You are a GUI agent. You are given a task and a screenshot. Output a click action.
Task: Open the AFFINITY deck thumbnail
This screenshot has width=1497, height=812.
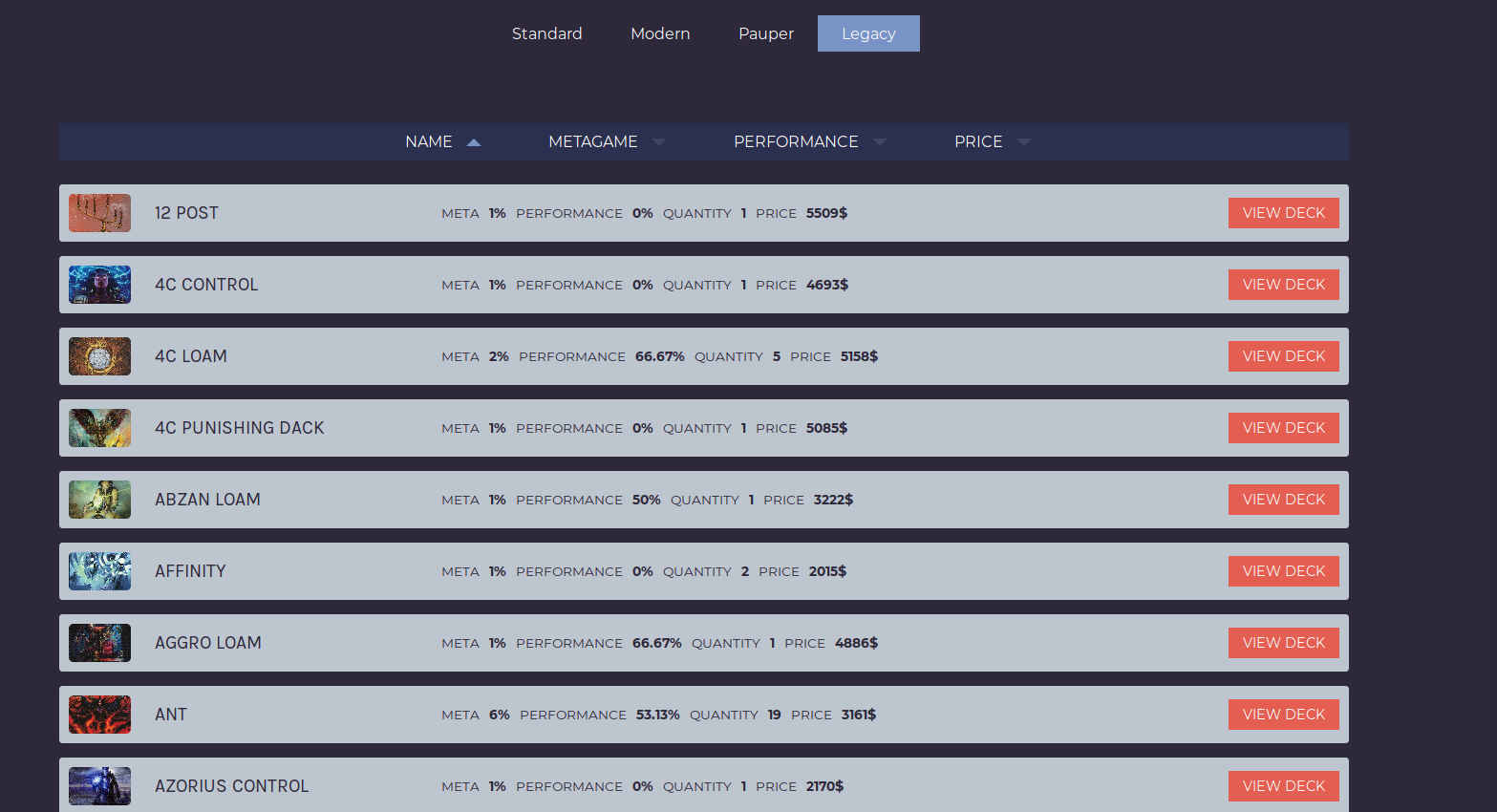coord(99,571)
